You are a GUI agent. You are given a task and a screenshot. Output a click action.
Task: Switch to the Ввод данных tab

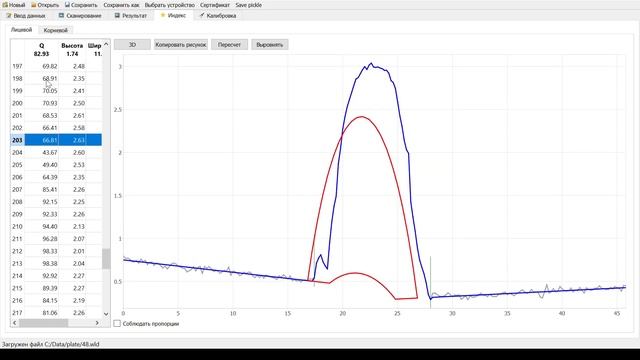(x=26, y=16)
